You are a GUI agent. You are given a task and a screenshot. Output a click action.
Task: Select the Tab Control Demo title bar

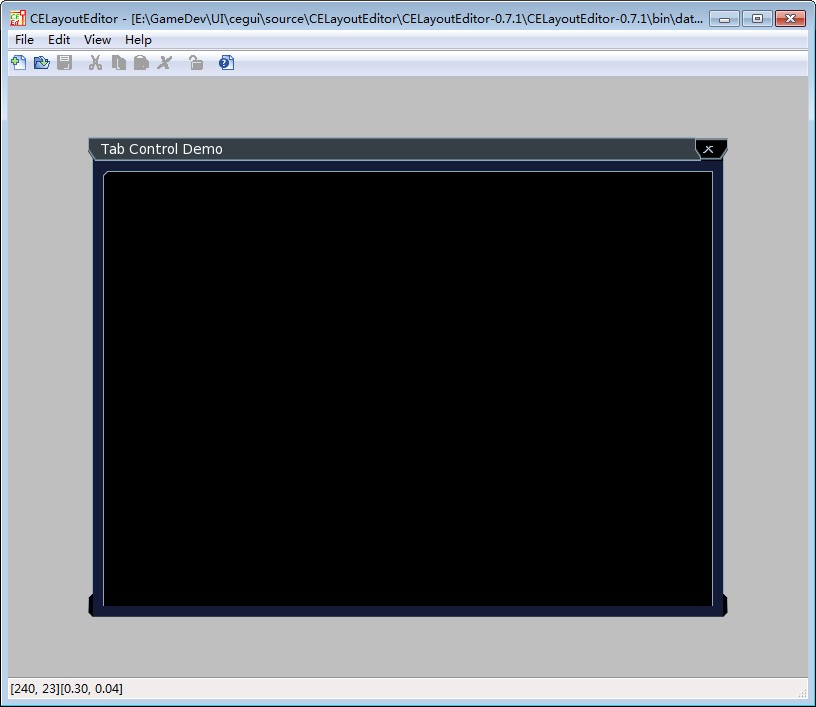click(x=394, y=149)
